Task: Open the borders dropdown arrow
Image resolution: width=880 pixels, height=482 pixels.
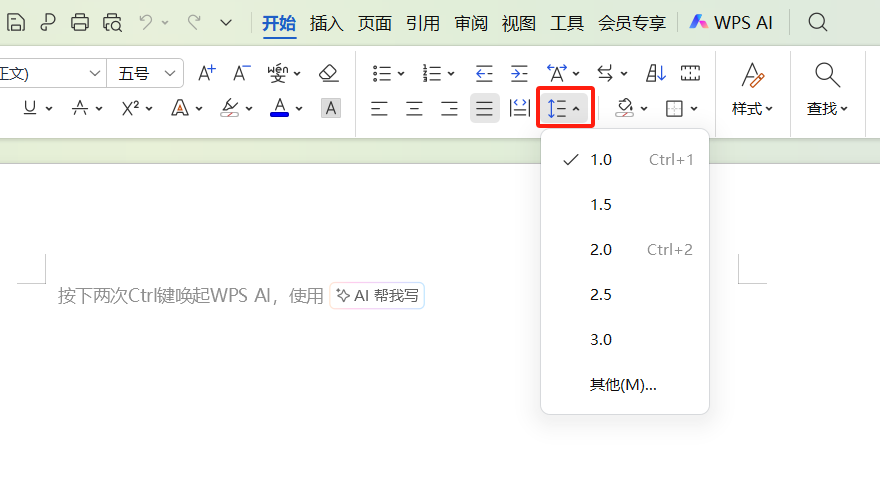Action: pos(694,109)
